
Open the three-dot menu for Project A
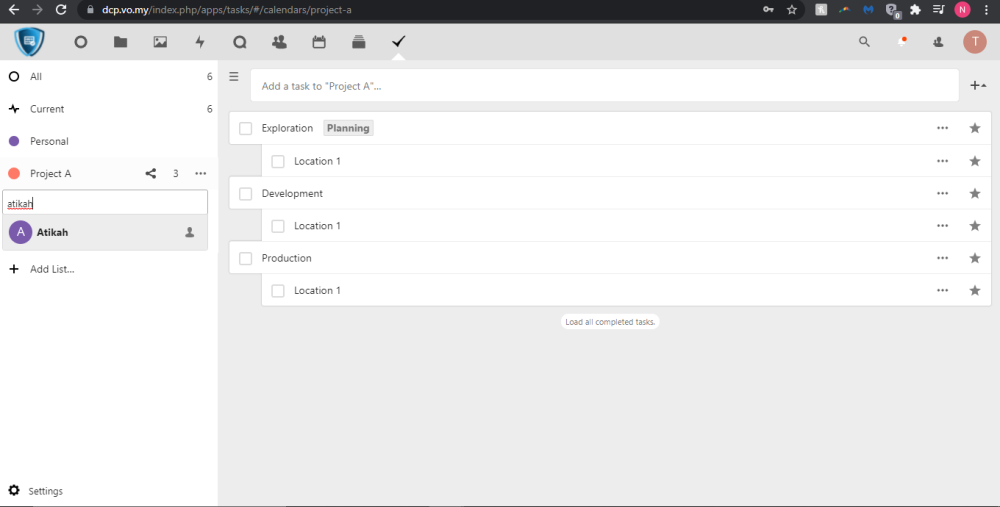(x=201, y=174)
